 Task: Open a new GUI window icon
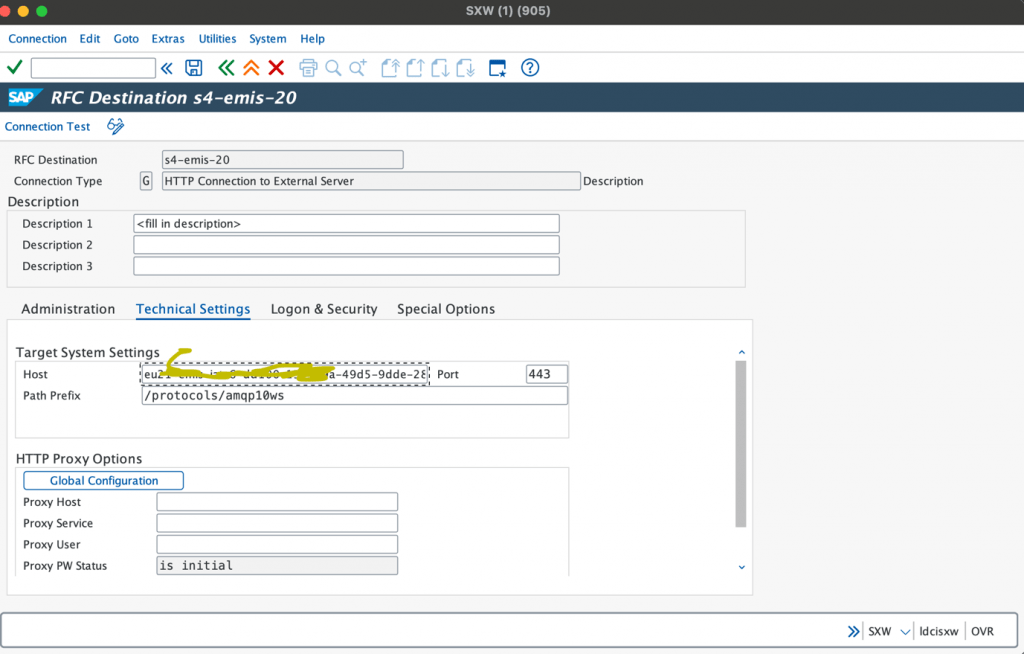click(498, 68)
